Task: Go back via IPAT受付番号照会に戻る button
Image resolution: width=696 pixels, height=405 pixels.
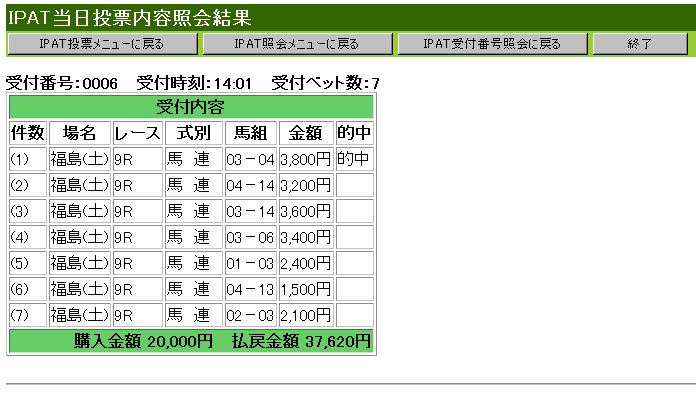Action: [491, 44]
